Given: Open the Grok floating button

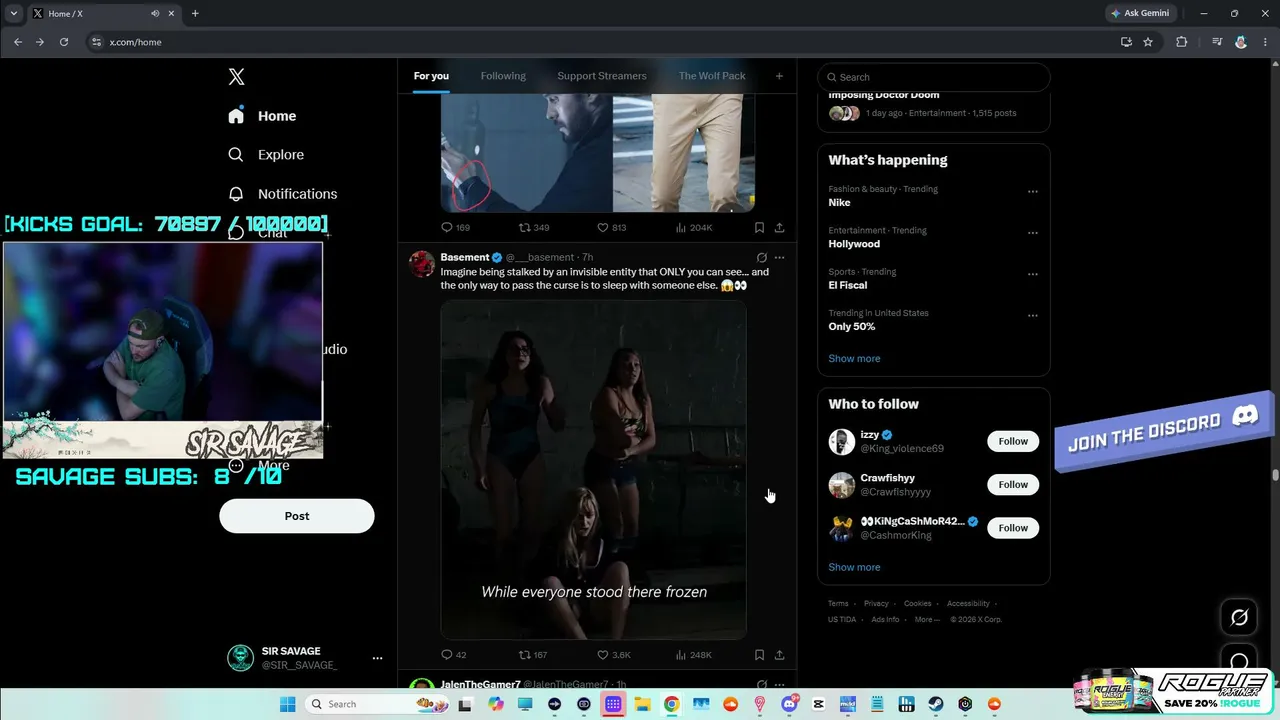Looking at the screenshot, I should (x=1239, y=617).
